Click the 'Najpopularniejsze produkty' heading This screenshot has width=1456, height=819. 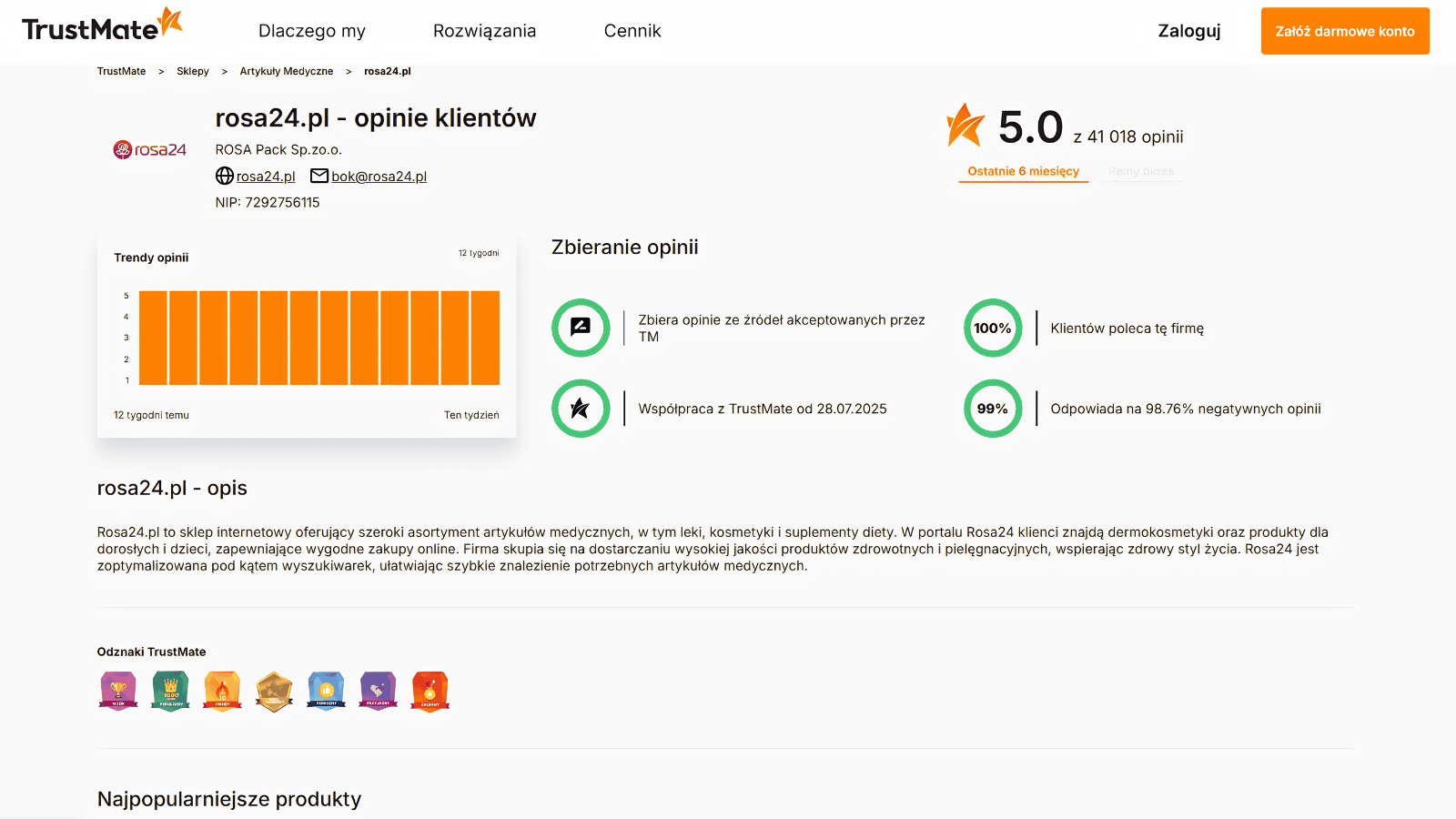point(229,799)
